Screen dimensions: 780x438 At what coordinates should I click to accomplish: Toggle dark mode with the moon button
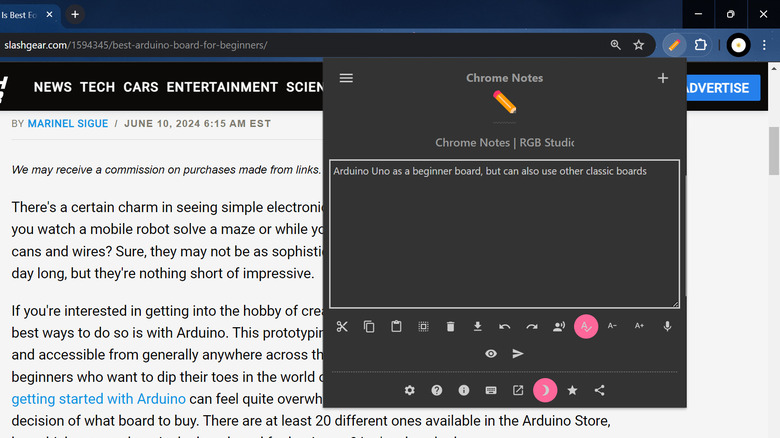[545, 390]
